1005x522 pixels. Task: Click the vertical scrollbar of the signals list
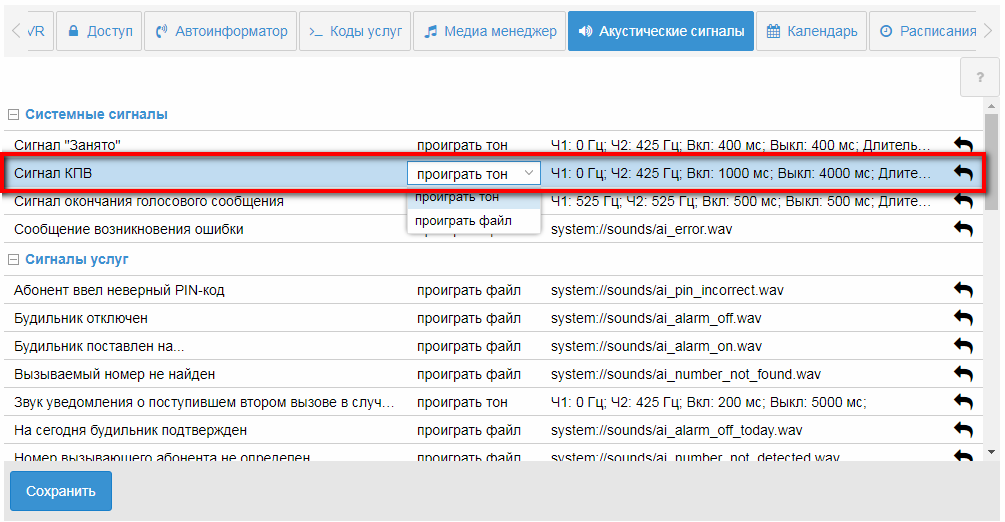click(x=991, y=160)
